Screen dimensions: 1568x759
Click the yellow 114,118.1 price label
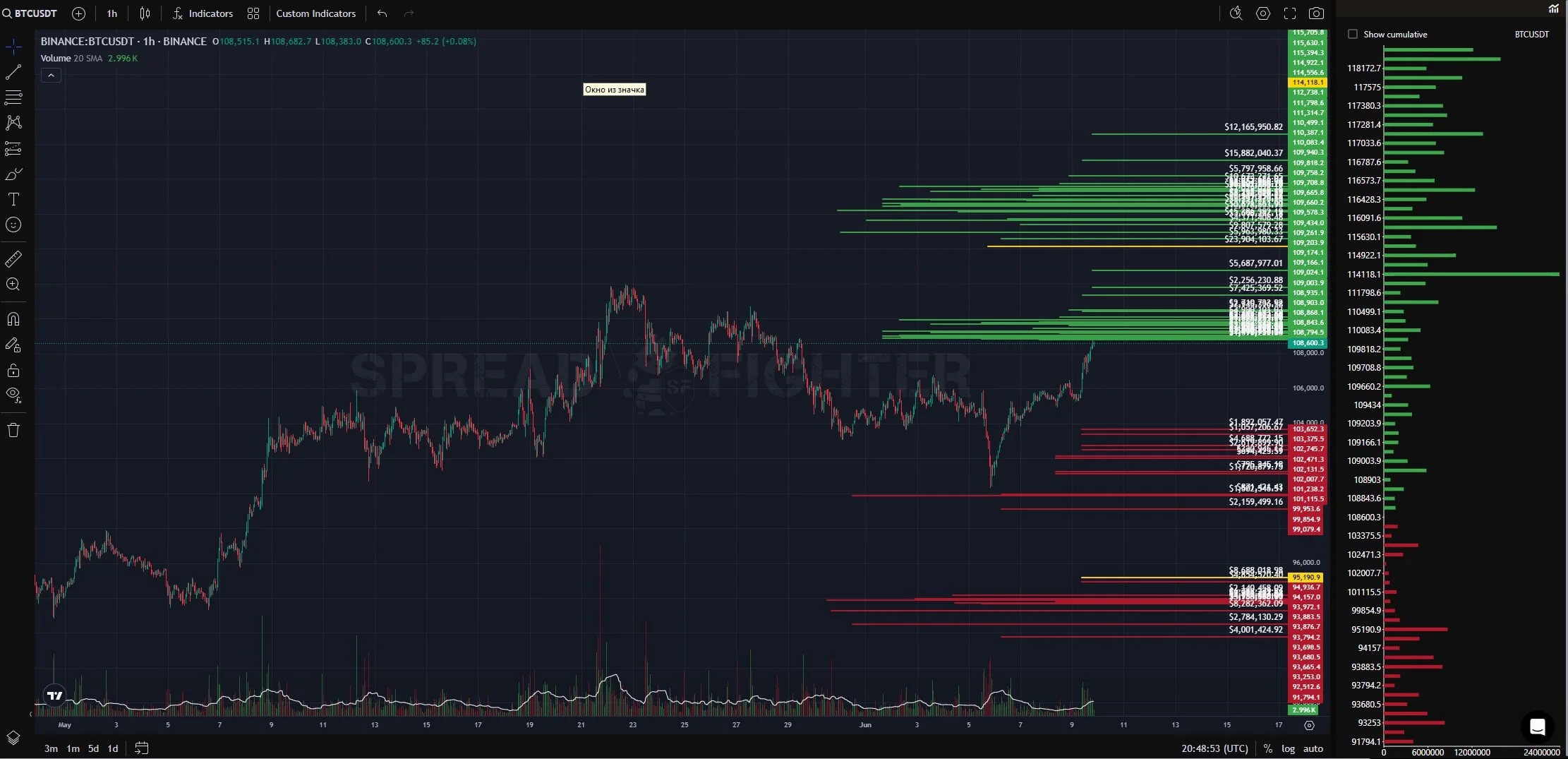[x=1308, y=83]
